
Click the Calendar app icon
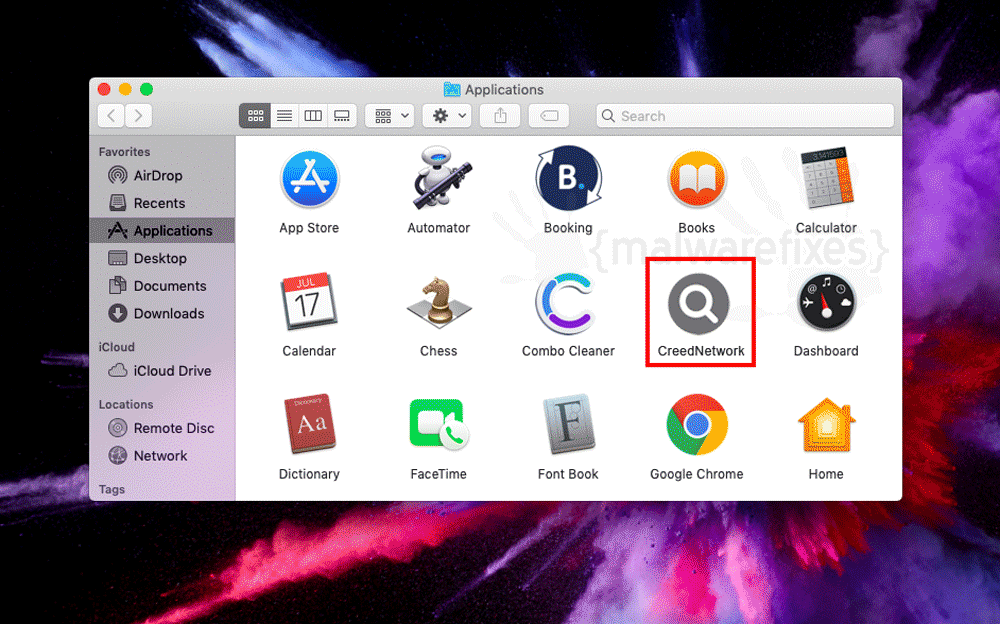[x=309, y=302]
